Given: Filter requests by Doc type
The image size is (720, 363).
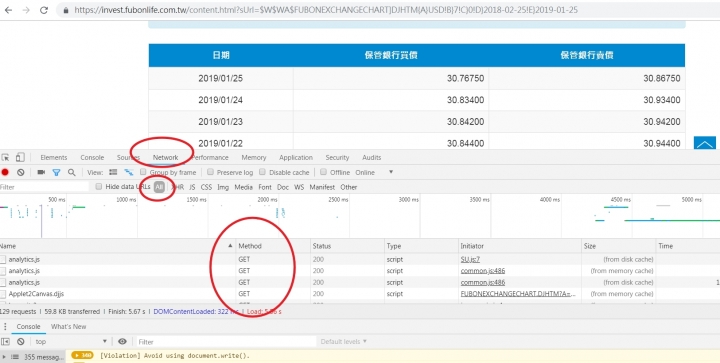Looking at the screenshot, I should (283, 187).
